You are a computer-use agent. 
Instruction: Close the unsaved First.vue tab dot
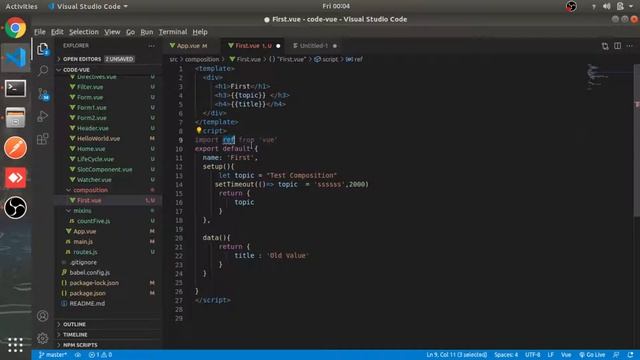(x=278, y=46)
